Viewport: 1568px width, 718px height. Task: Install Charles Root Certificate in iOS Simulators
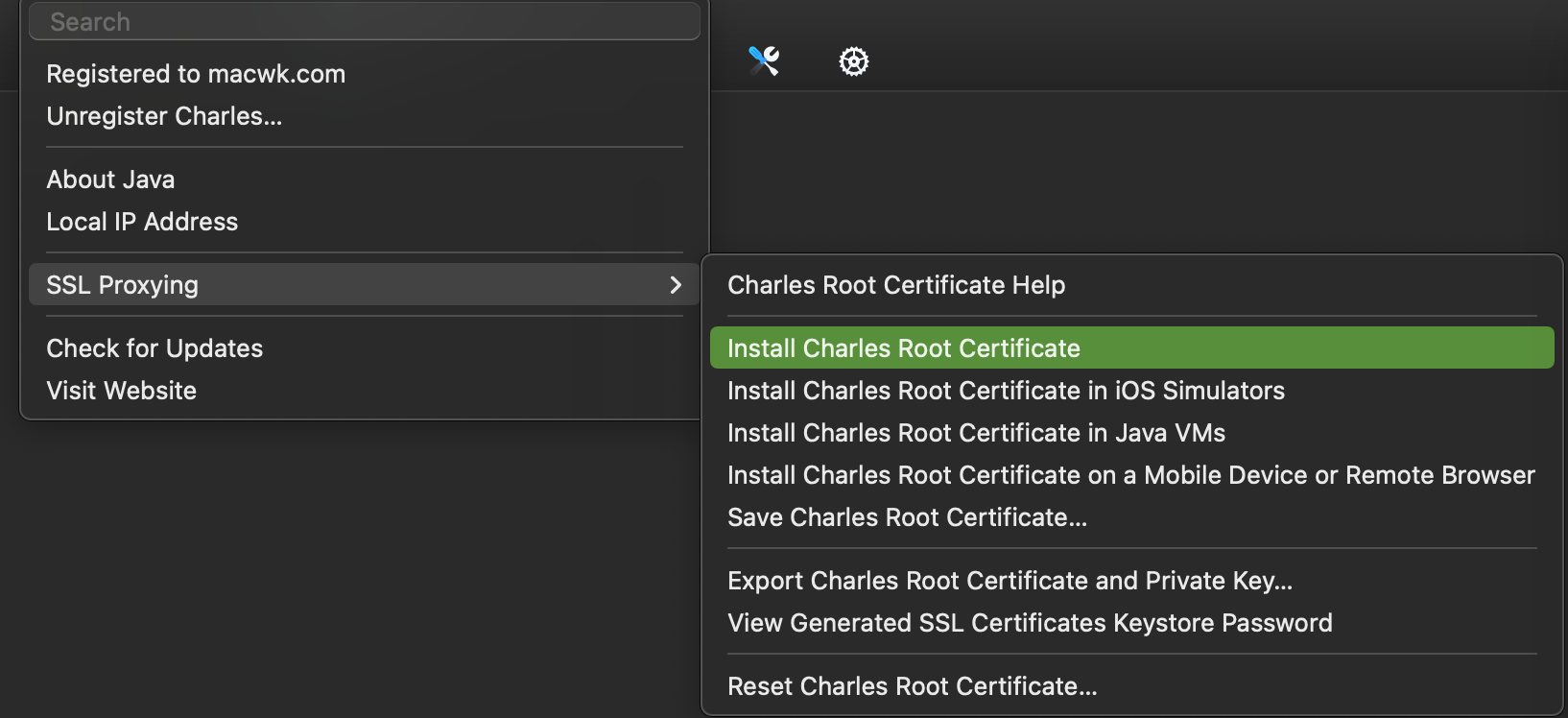1132,391
